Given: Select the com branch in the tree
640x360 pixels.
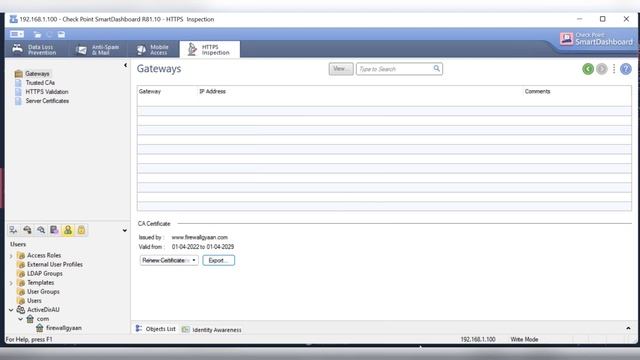Looking at the screenshot, I should pos(42,319).
